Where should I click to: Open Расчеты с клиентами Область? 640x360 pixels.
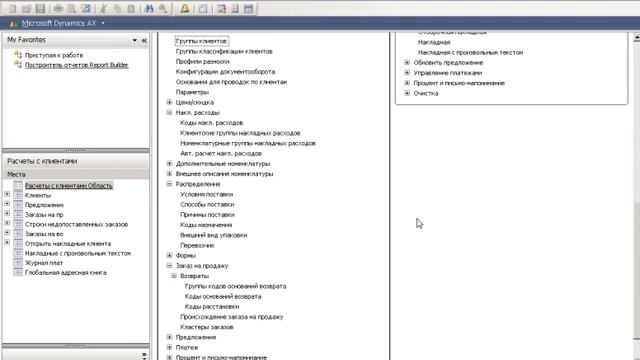click(69, 186)
